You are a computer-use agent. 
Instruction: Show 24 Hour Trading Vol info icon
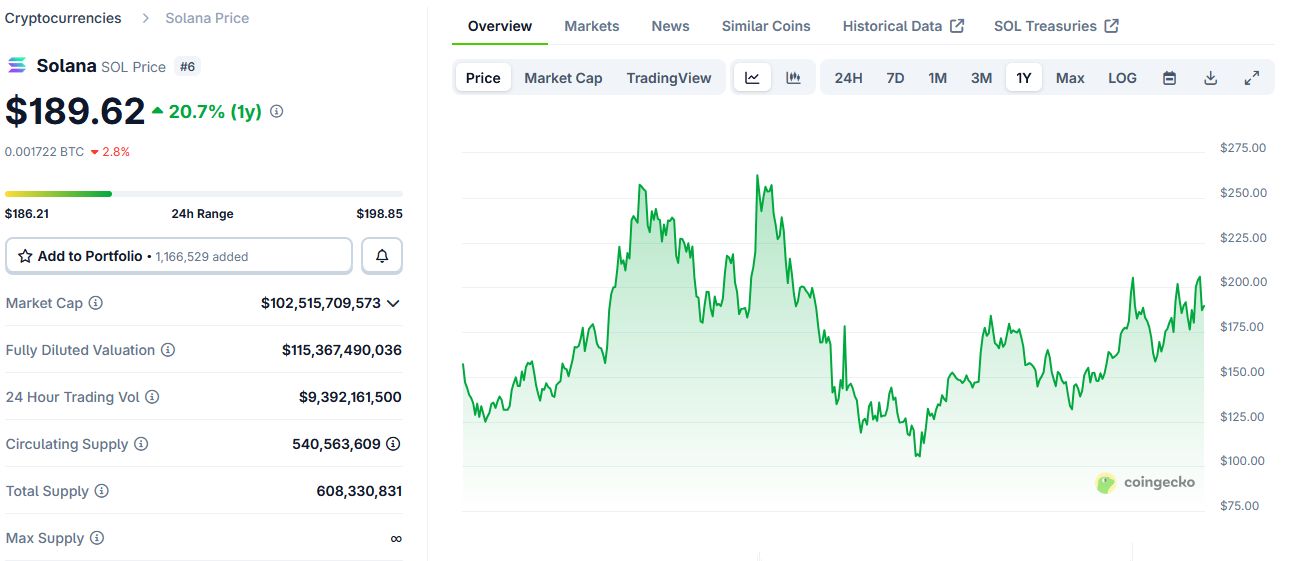152,397
